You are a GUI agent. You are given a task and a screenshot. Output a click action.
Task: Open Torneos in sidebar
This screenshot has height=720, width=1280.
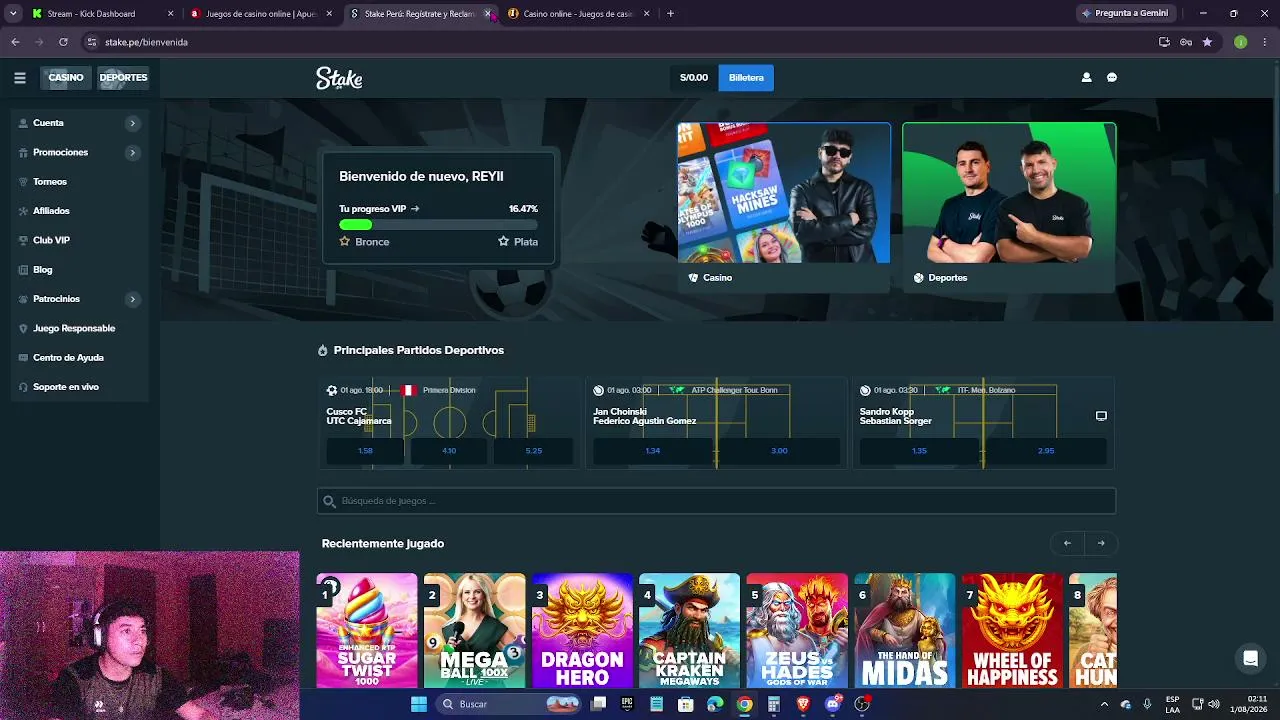point(50,182)
